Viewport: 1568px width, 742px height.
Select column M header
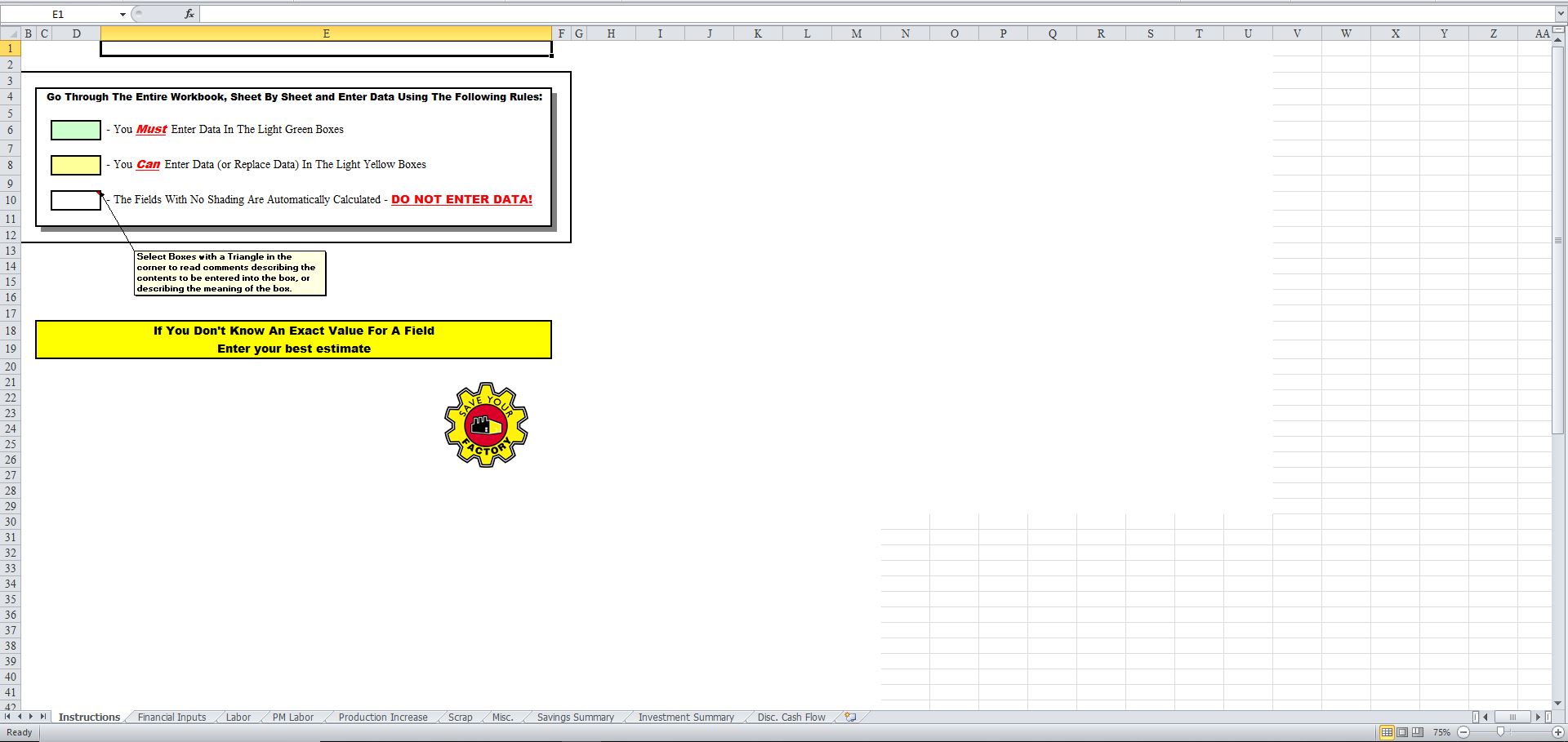[856, 33]
